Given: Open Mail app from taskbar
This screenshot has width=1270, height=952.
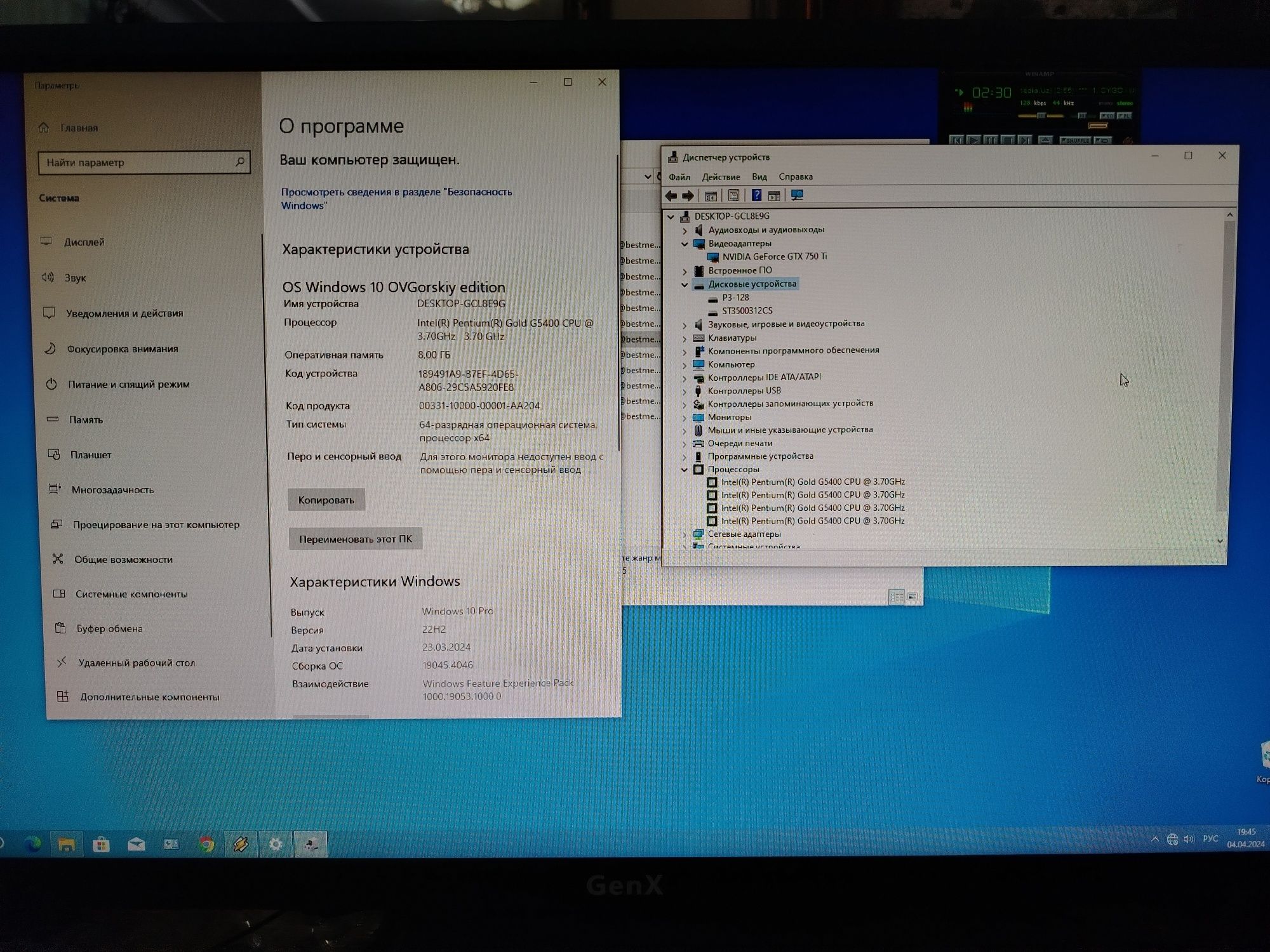Looking at the screenshot, I should tap(136, 845).
